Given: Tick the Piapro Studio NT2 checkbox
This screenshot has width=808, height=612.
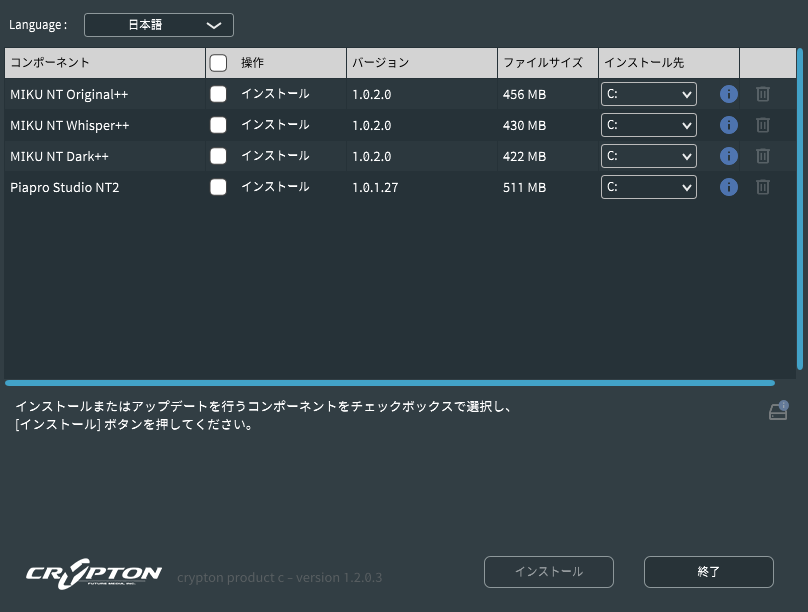Looking at the screenshot, I should tap(218, 187).
